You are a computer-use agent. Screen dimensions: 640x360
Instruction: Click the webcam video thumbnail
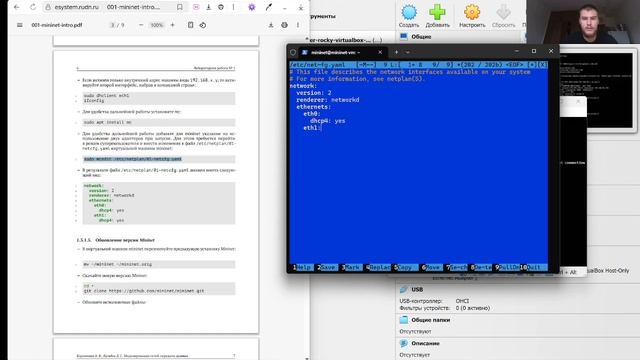tap(583, 22)
